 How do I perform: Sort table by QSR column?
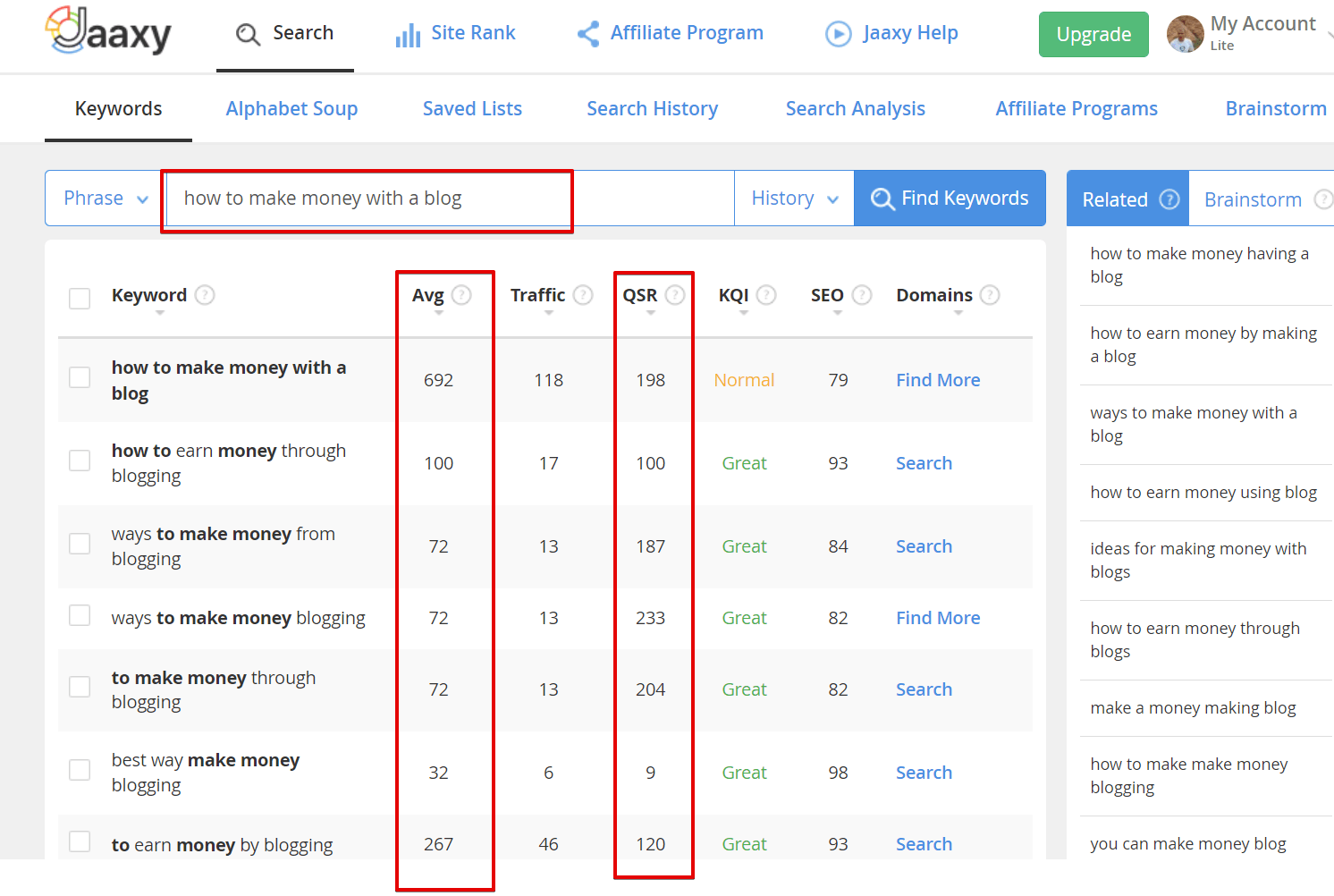point(651,313)
